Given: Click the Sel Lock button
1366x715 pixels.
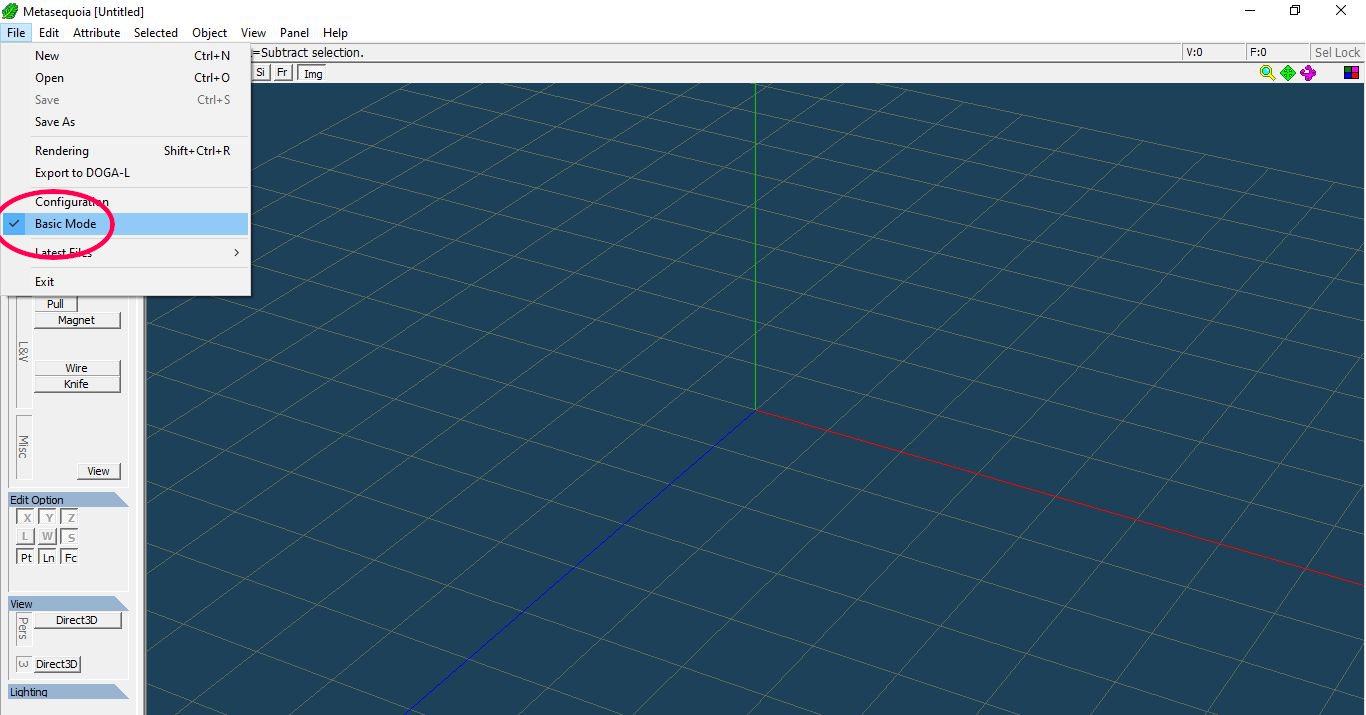Looking at the screenshot, I should point(1337,52).
